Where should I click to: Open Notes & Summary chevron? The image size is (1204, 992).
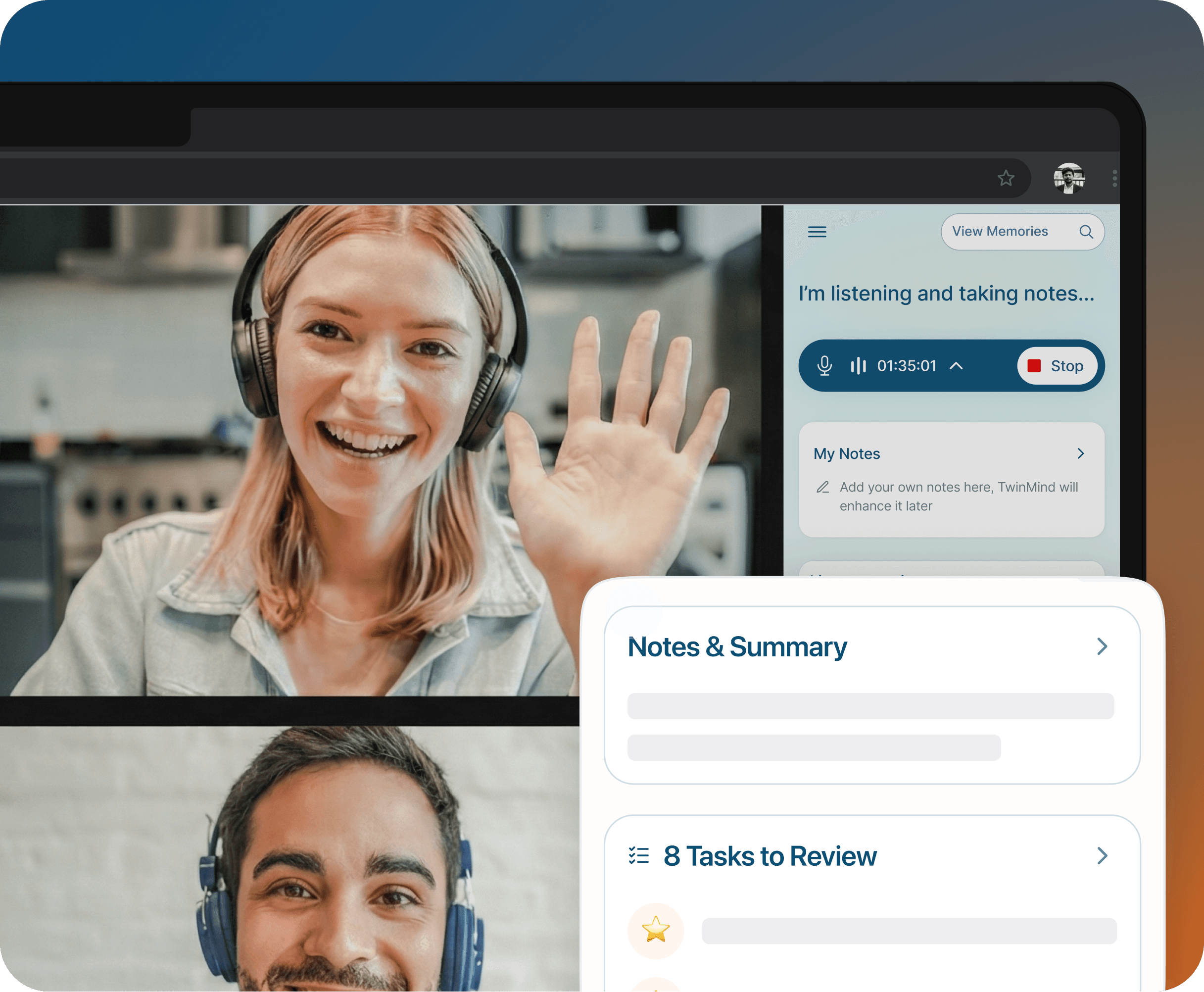pos(1102,646)
